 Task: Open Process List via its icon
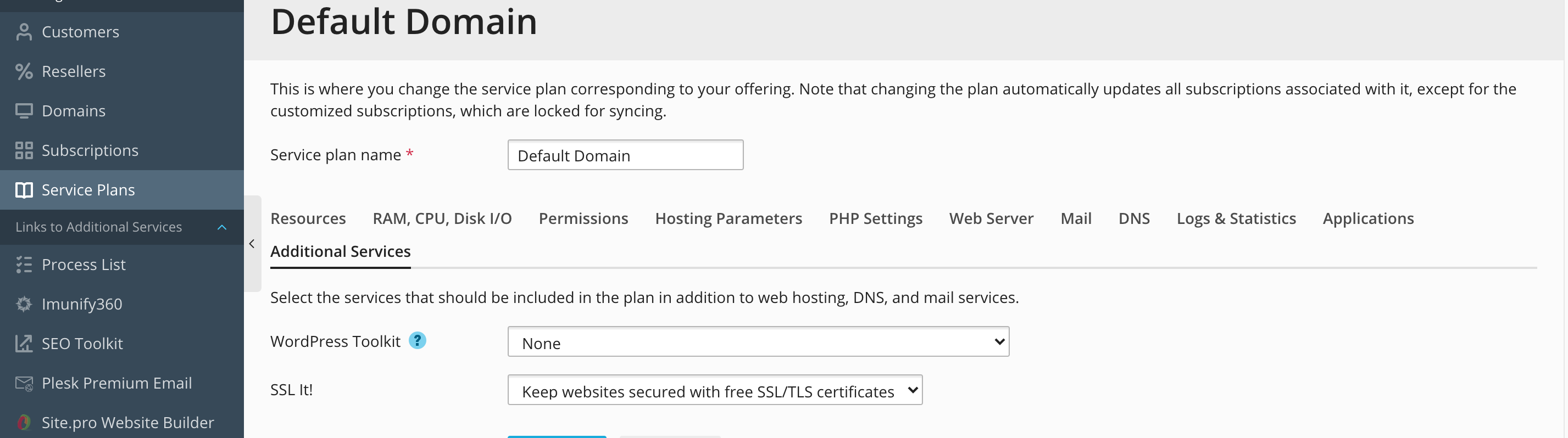[24, 265]
